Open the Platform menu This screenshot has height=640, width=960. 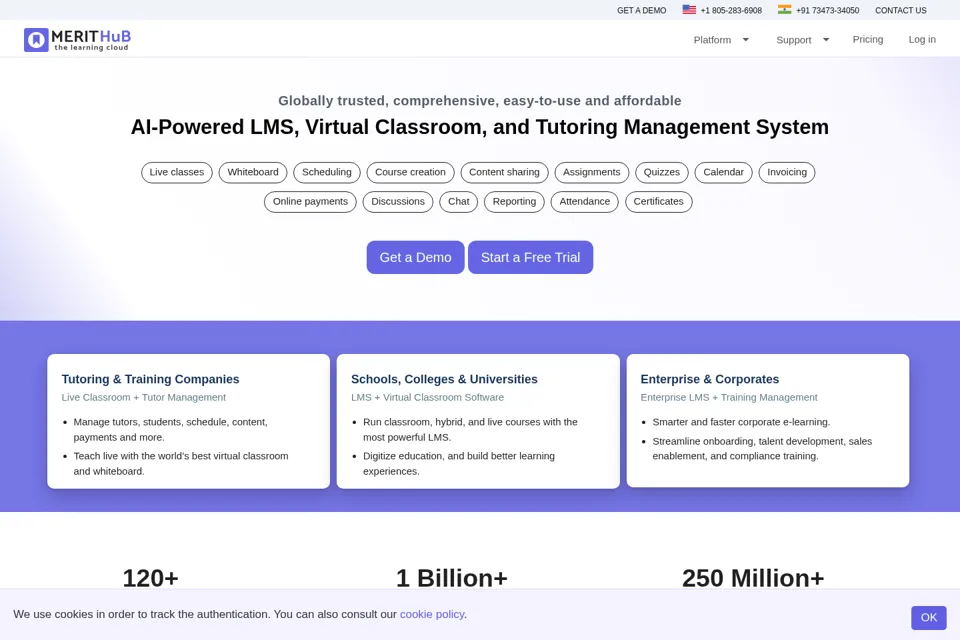pos(712,40)
